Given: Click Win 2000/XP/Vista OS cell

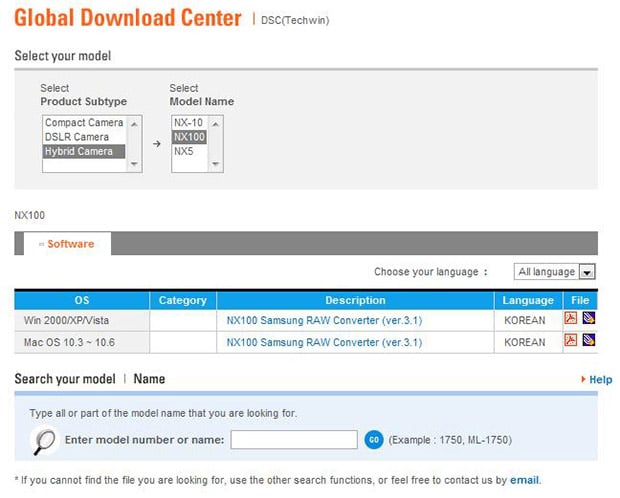Looking at the screenshot, I should 82,320.
